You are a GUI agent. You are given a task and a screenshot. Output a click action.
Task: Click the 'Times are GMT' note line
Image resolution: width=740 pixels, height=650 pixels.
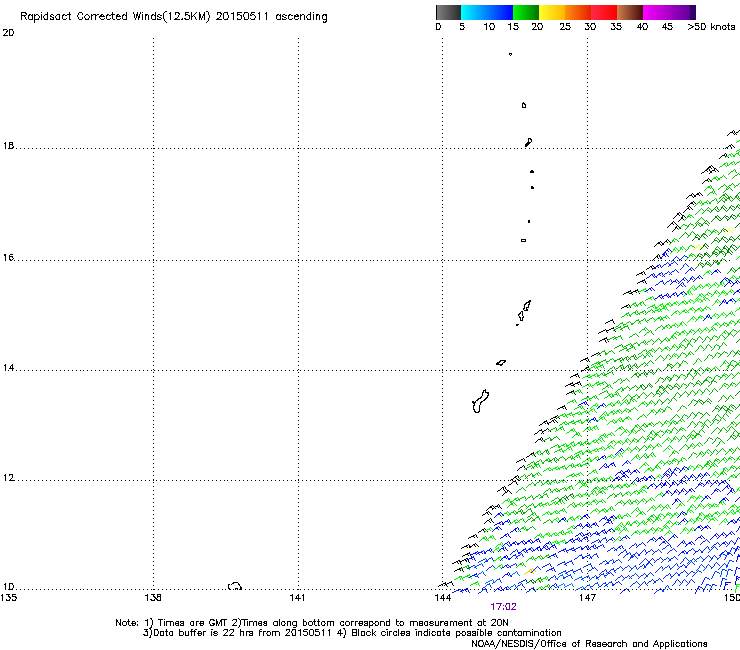[x=312, y=623]
